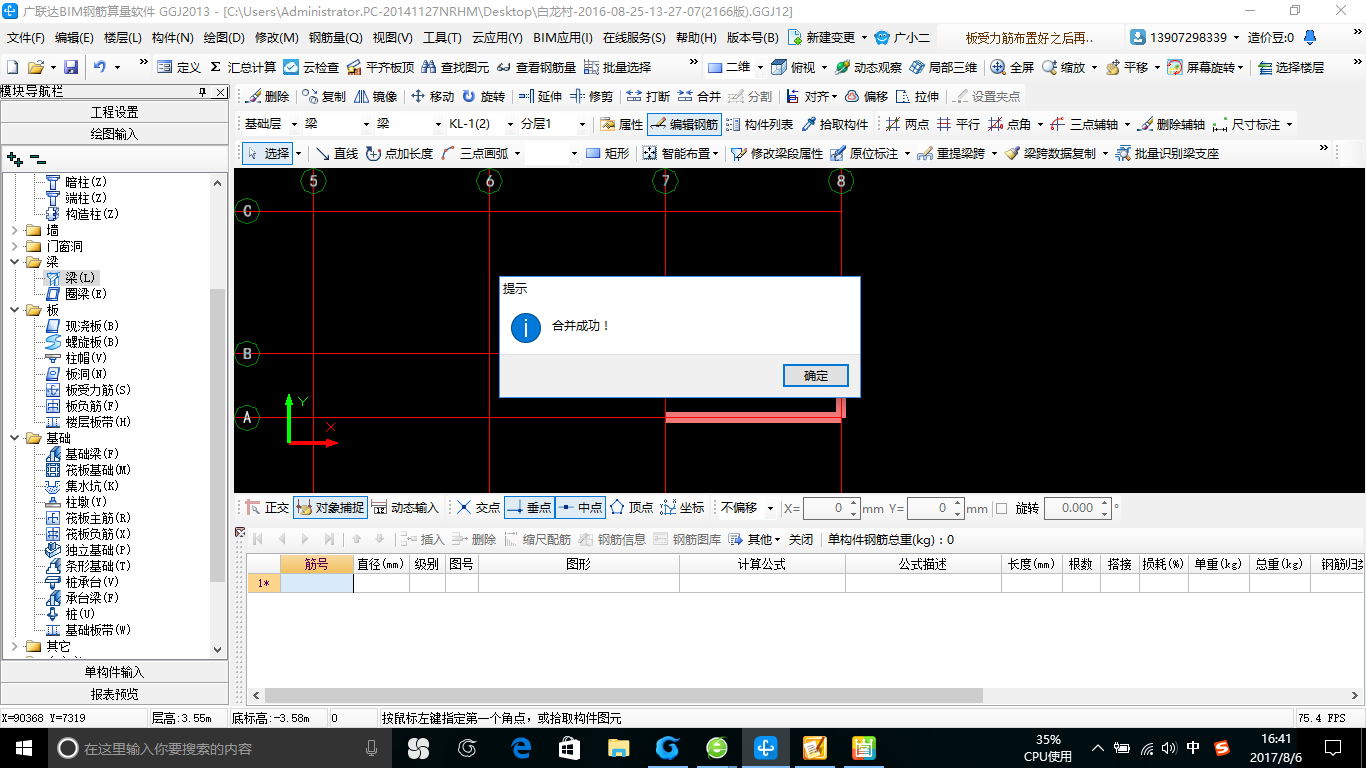Open the 单构件输入 panel
Screen dimensions: 1366x768
tap(114, 672)
